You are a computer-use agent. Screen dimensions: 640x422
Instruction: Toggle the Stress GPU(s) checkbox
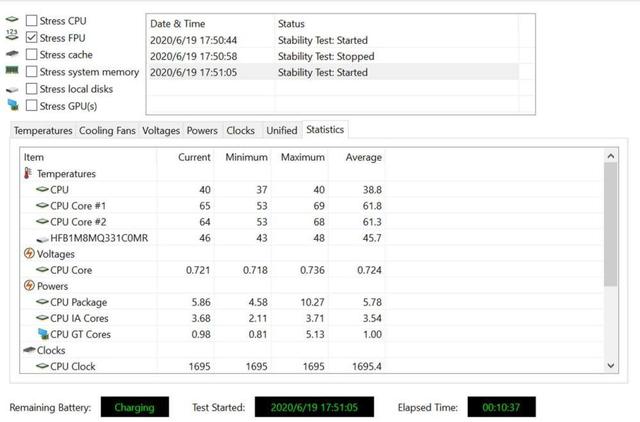(x=32, y=106)
